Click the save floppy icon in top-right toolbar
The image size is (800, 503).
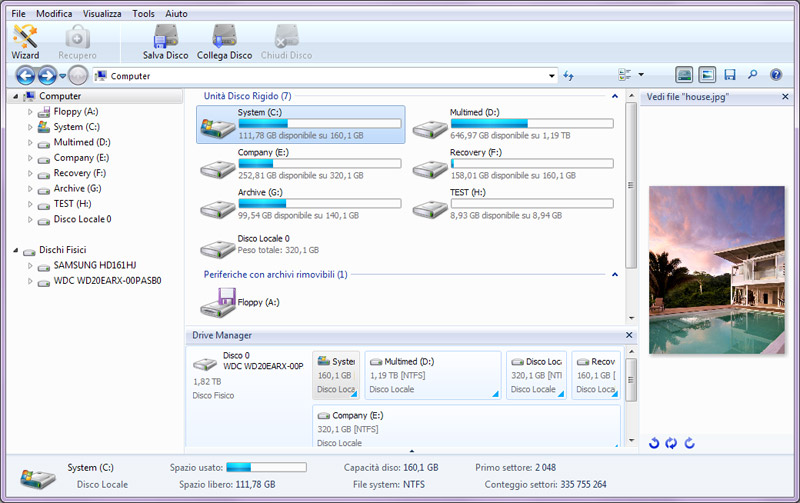(x=730, y=75)
